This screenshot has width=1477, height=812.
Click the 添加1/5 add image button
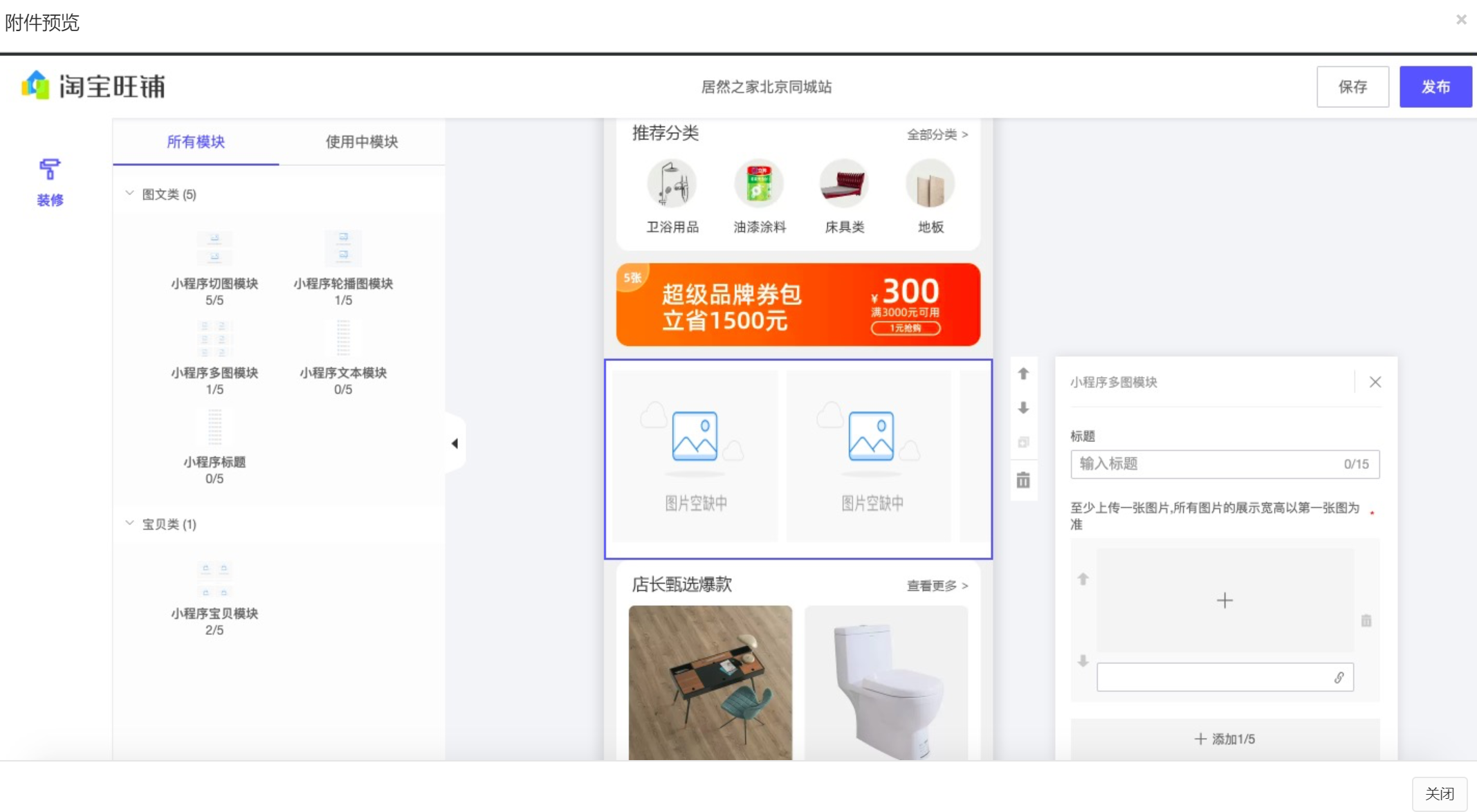point(1224,739)
